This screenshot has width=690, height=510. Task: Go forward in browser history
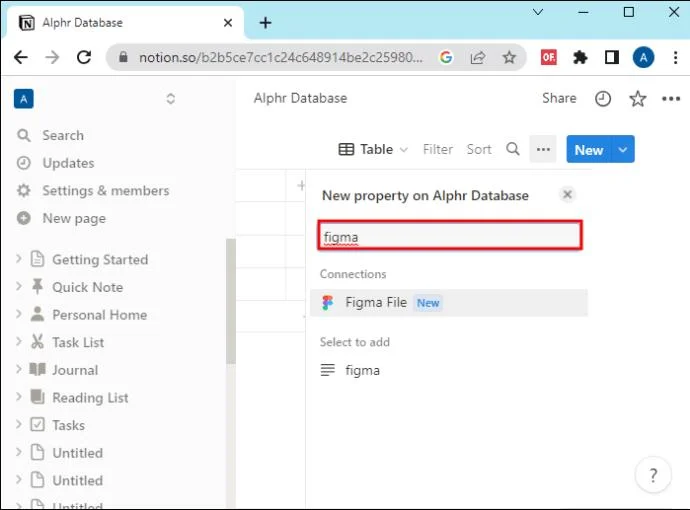click(52, 57)
